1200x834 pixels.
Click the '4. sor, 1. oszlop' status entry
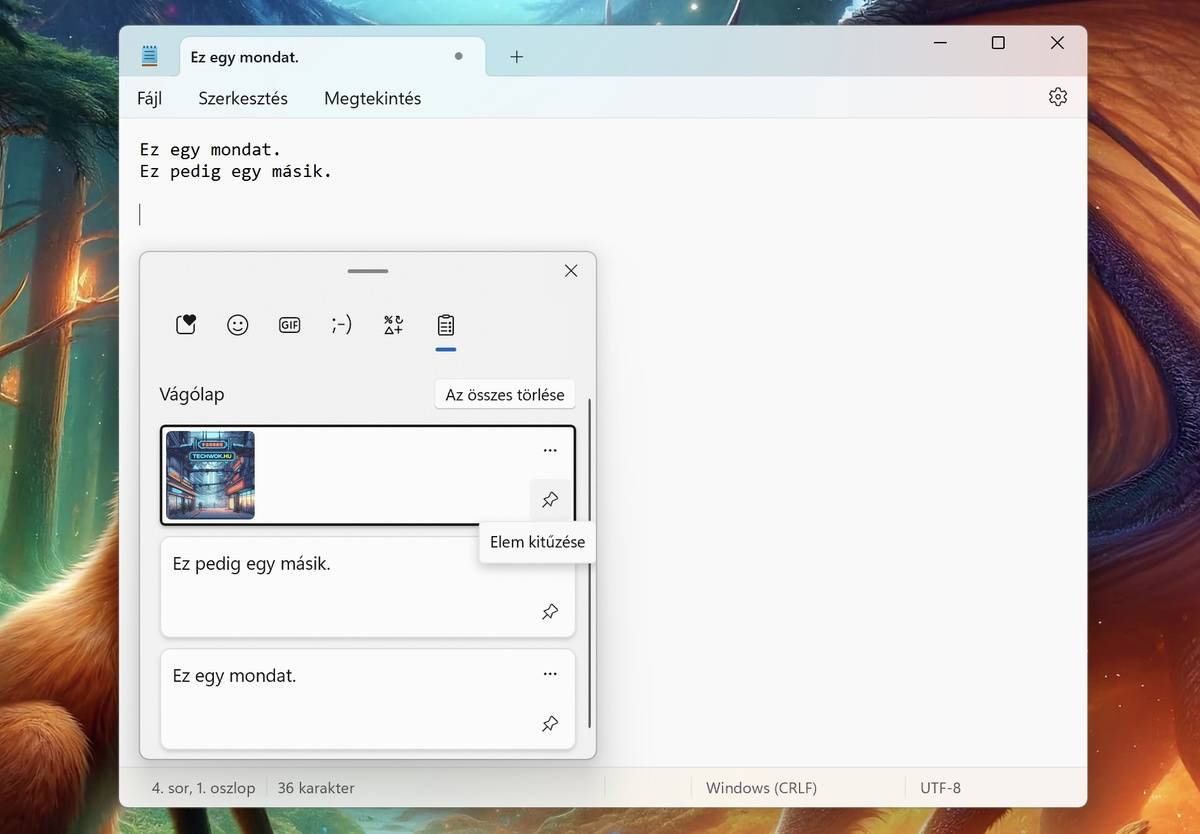[203, 788]
